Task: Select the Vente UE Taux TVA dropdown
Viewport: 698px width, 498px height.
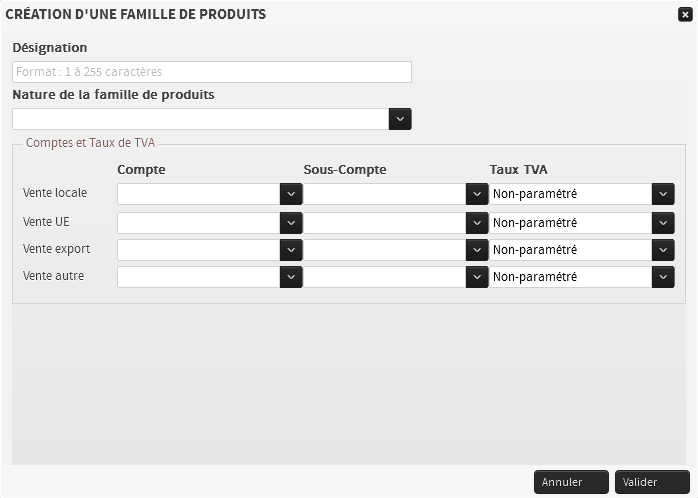Action: (663, 222)
